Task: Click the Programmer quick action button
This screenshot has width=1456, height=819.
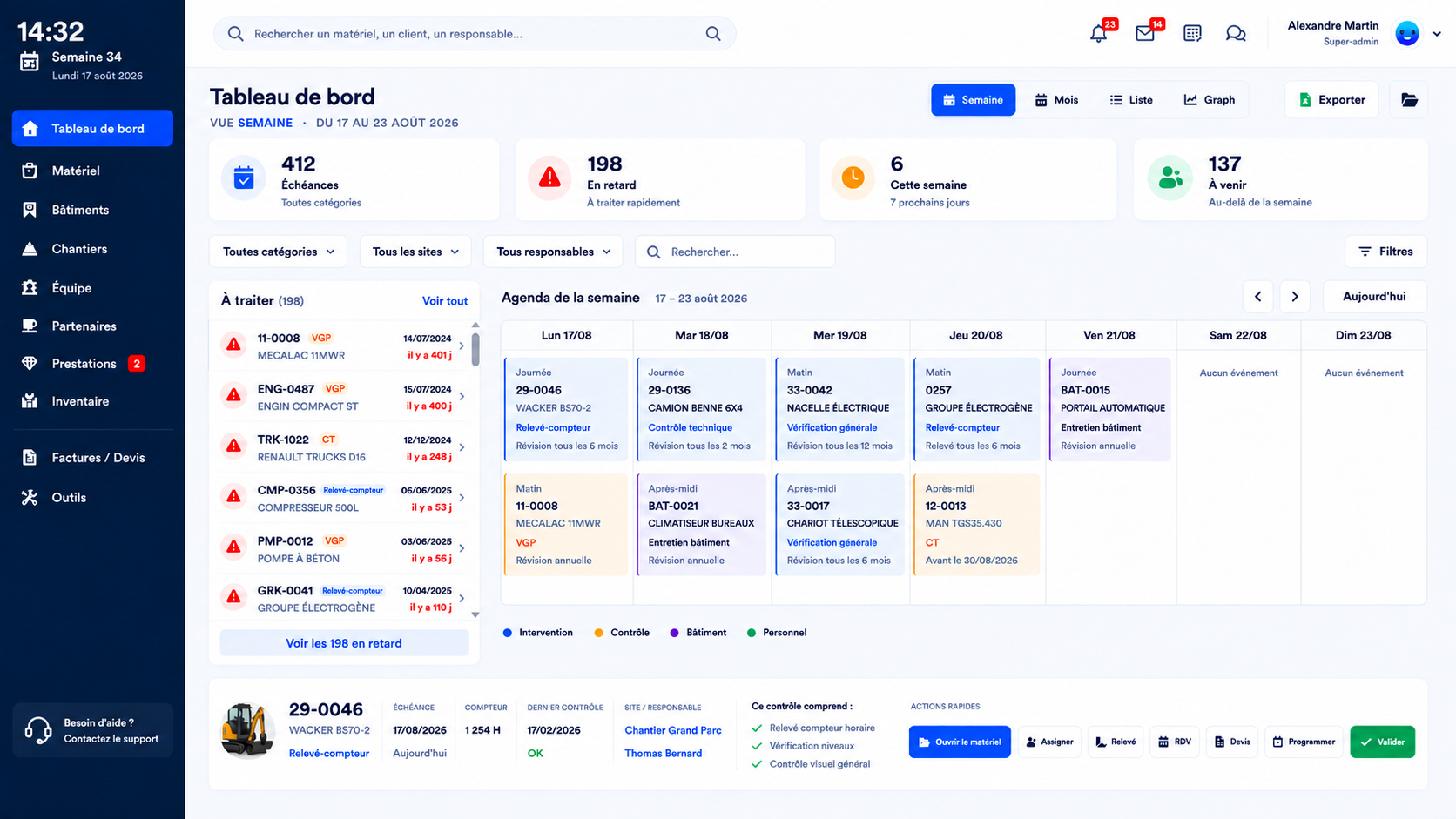Action: pyautogui.click(x=1304, y=742)
